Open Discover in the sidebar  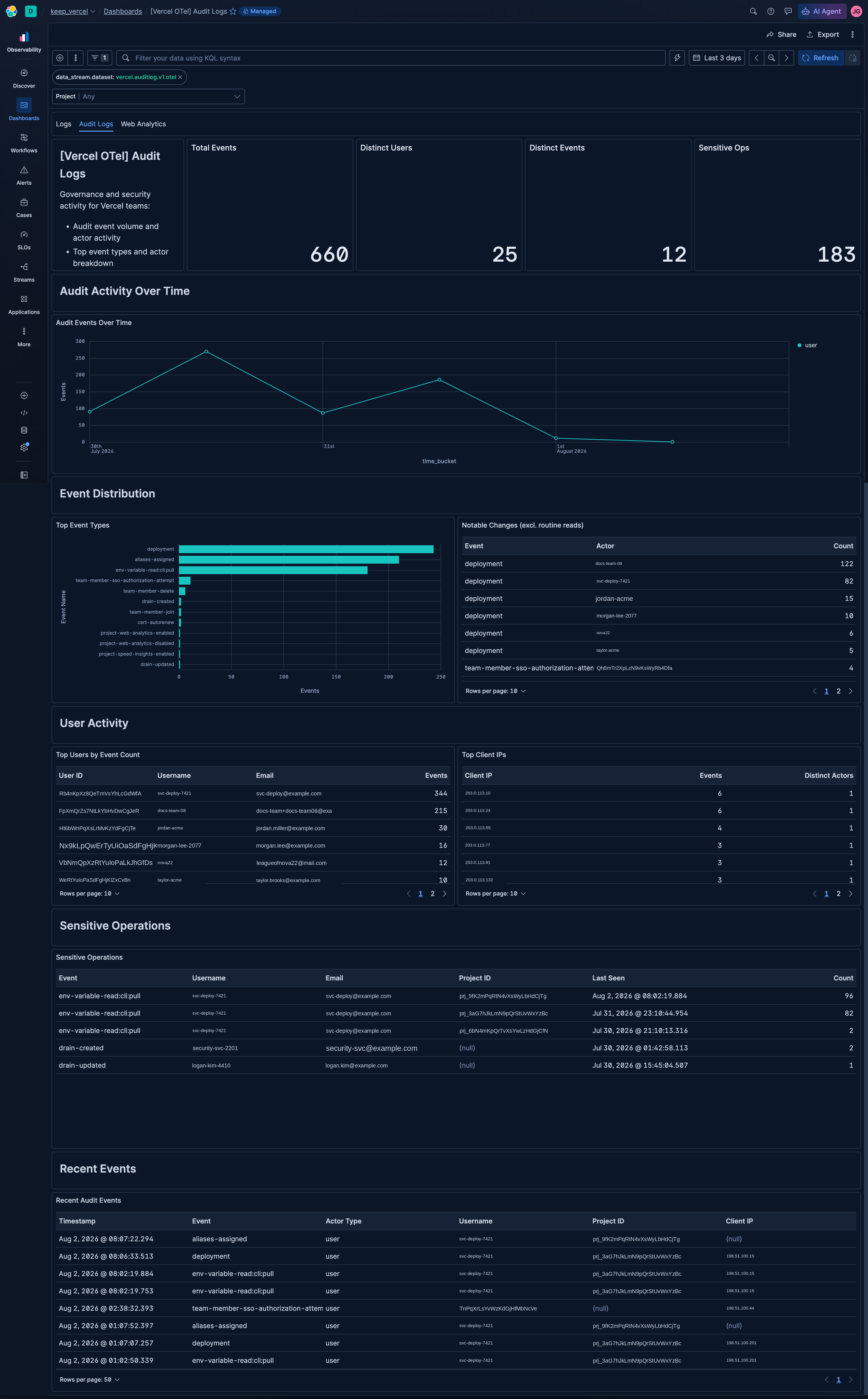(24, 79)
